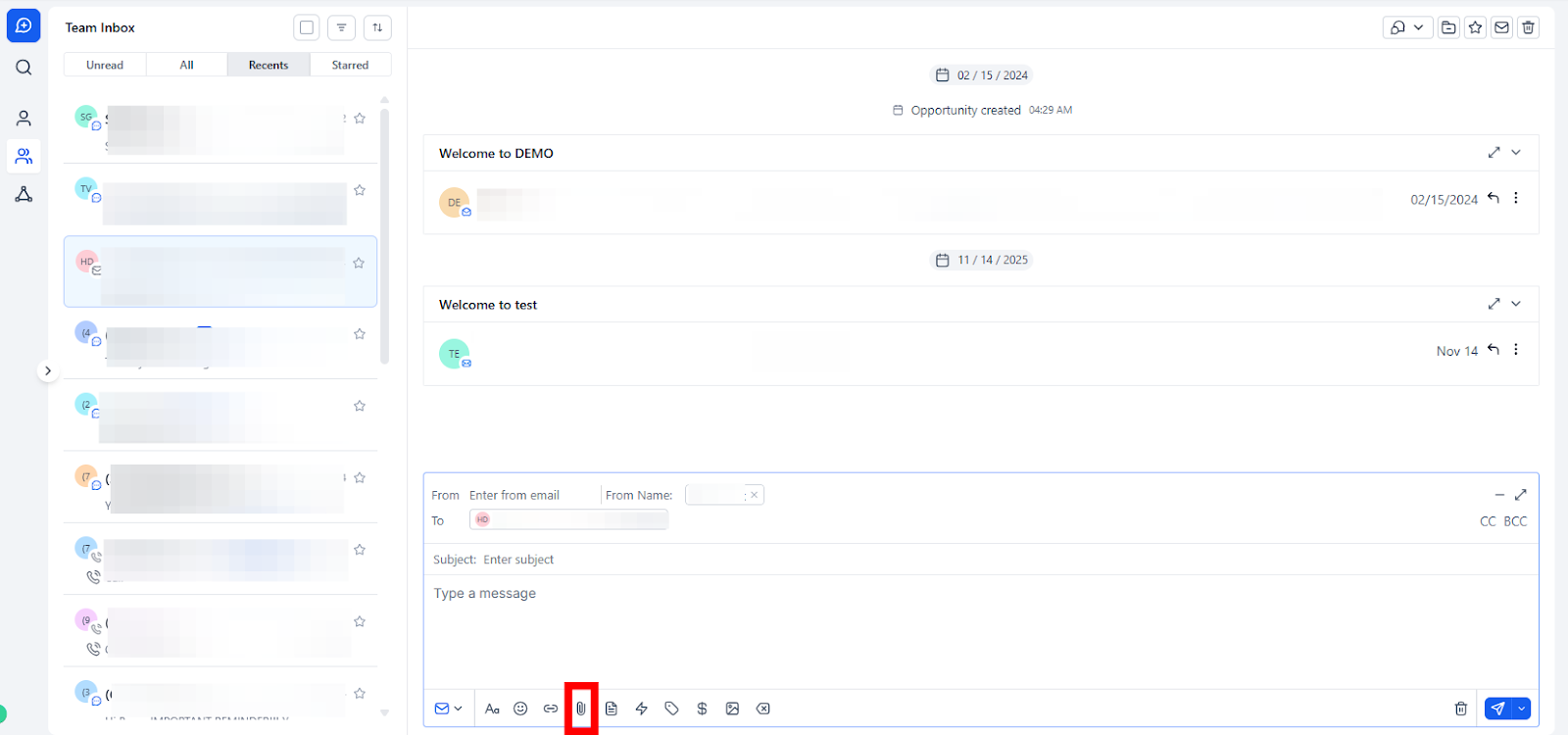Open the SG conversation avatar

click(86, 117)
